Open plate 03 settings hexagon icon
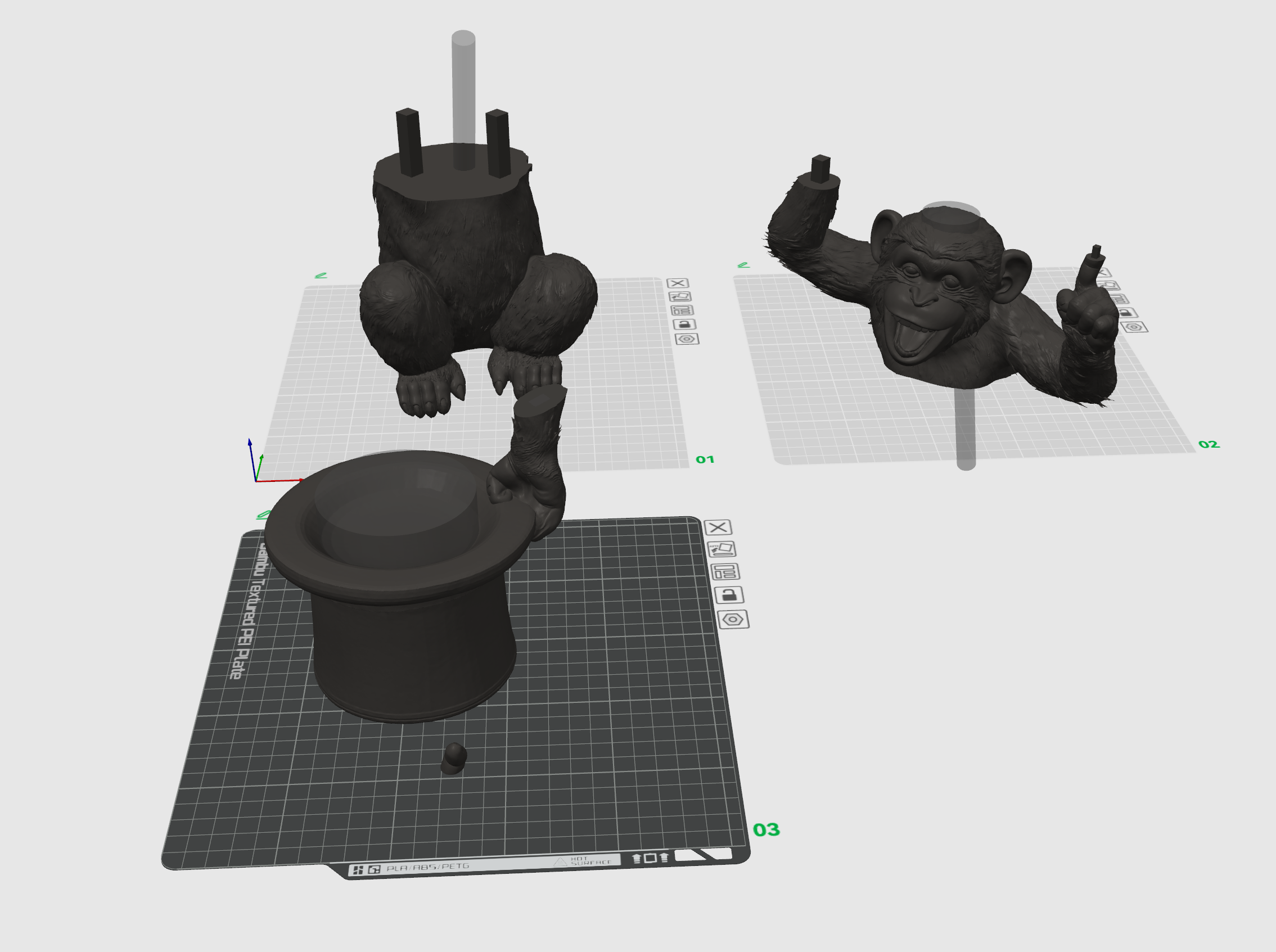Viewport: 1276px width, 952px height. [733, 620]
